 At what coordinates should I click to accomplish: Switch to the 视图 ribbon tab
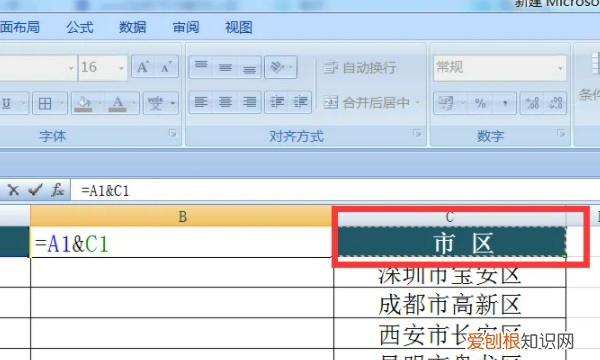pyautogui.click(x=239, y=27)
